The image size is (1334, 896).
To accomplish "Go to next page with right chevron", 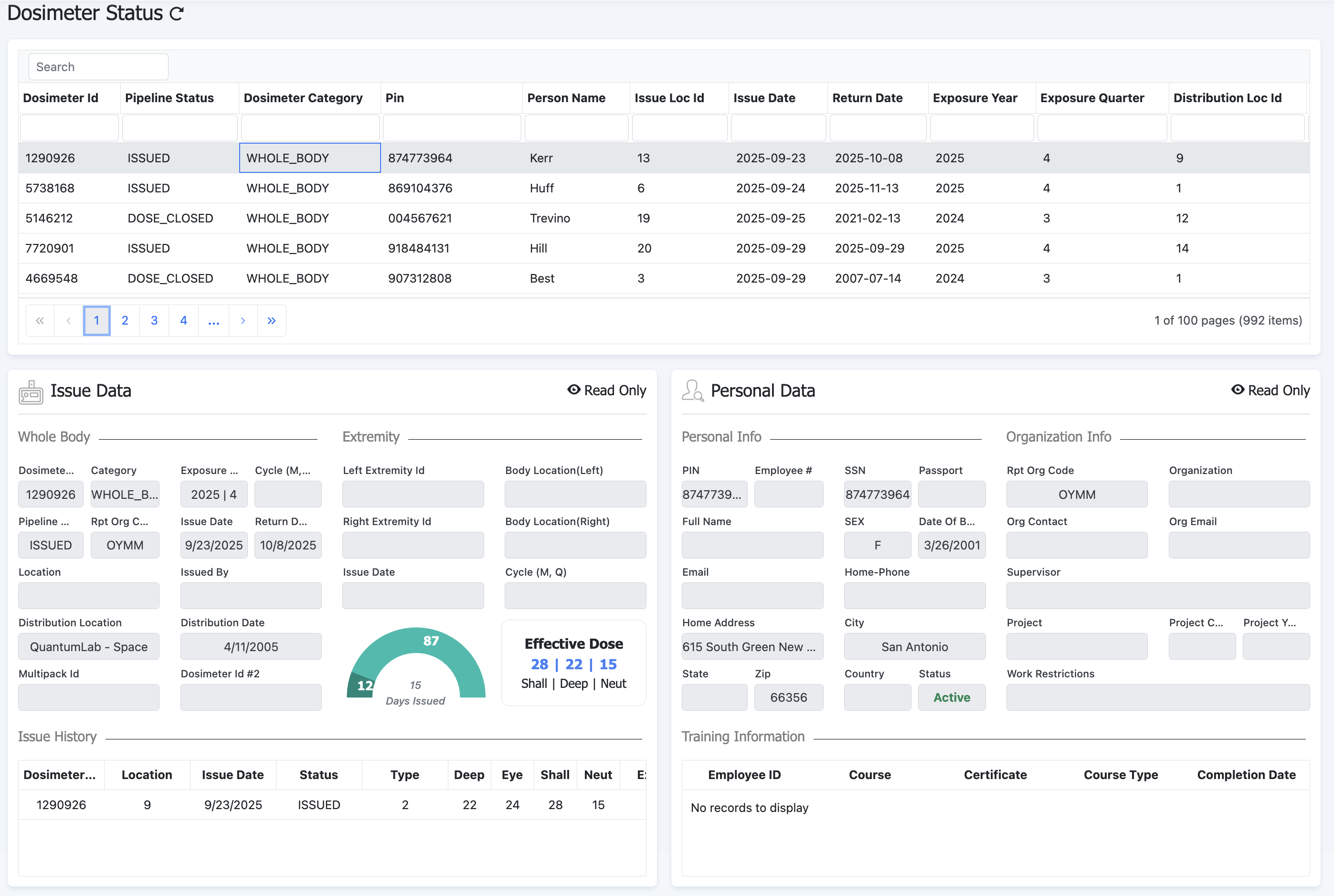I will [243, 321].
